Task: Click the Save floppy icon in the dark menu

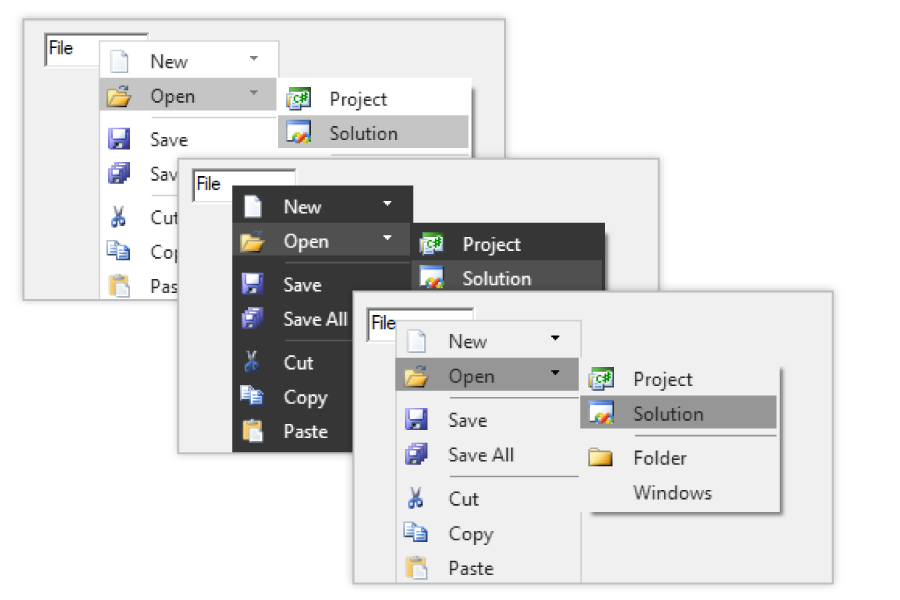Action: click(x=252, y=285)
